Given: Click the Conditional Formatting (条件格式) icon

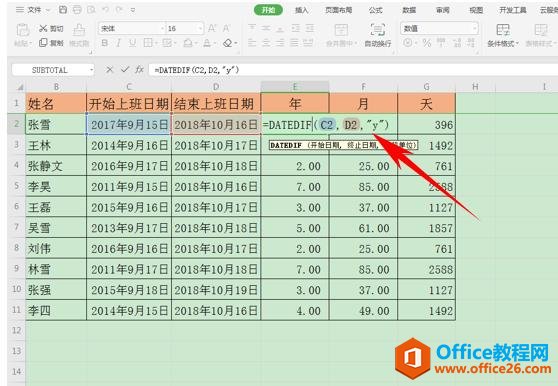Looking at the screenshot, I should [503, 30].
